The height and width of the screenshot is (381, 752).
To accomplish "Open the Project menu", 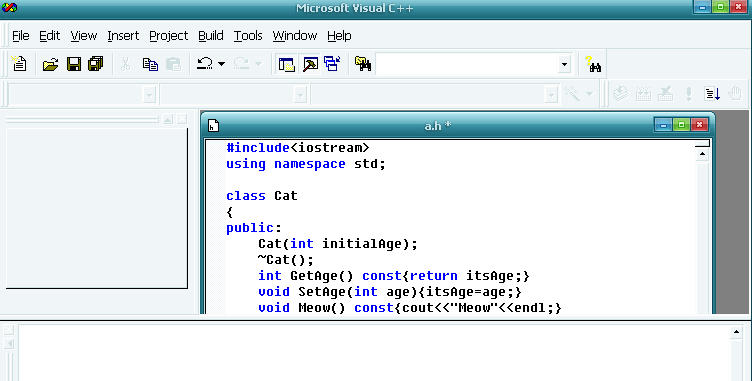I will tap(168, 36).
